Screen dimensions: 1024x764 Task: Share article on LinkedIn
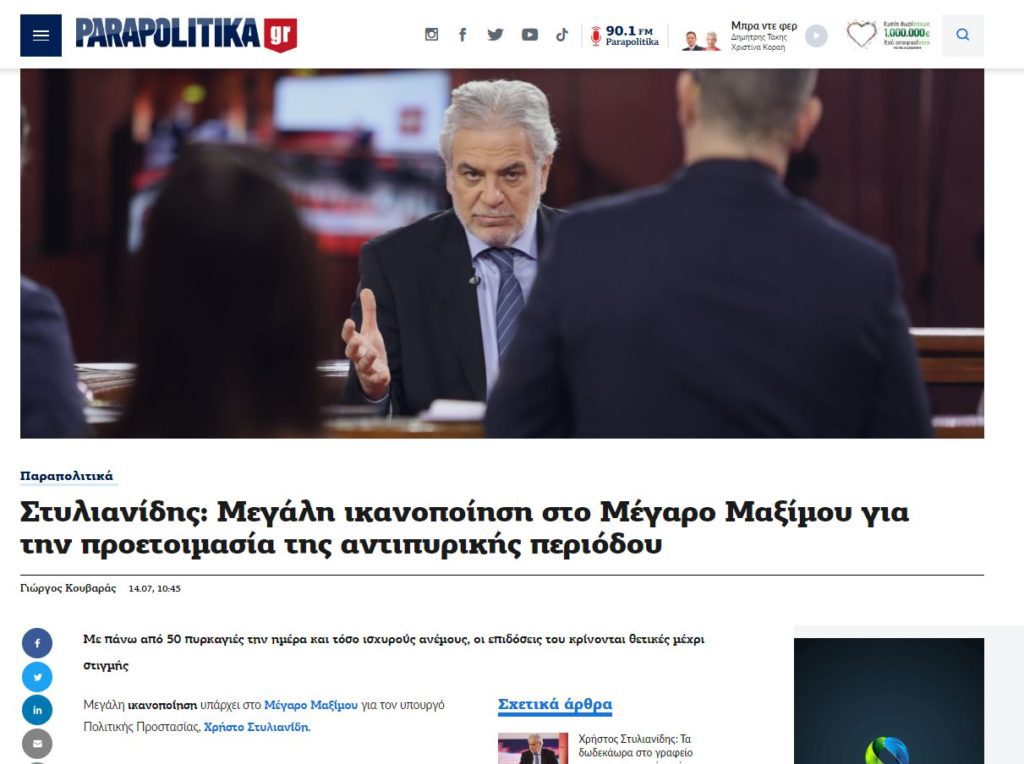(x=37, y=710)
